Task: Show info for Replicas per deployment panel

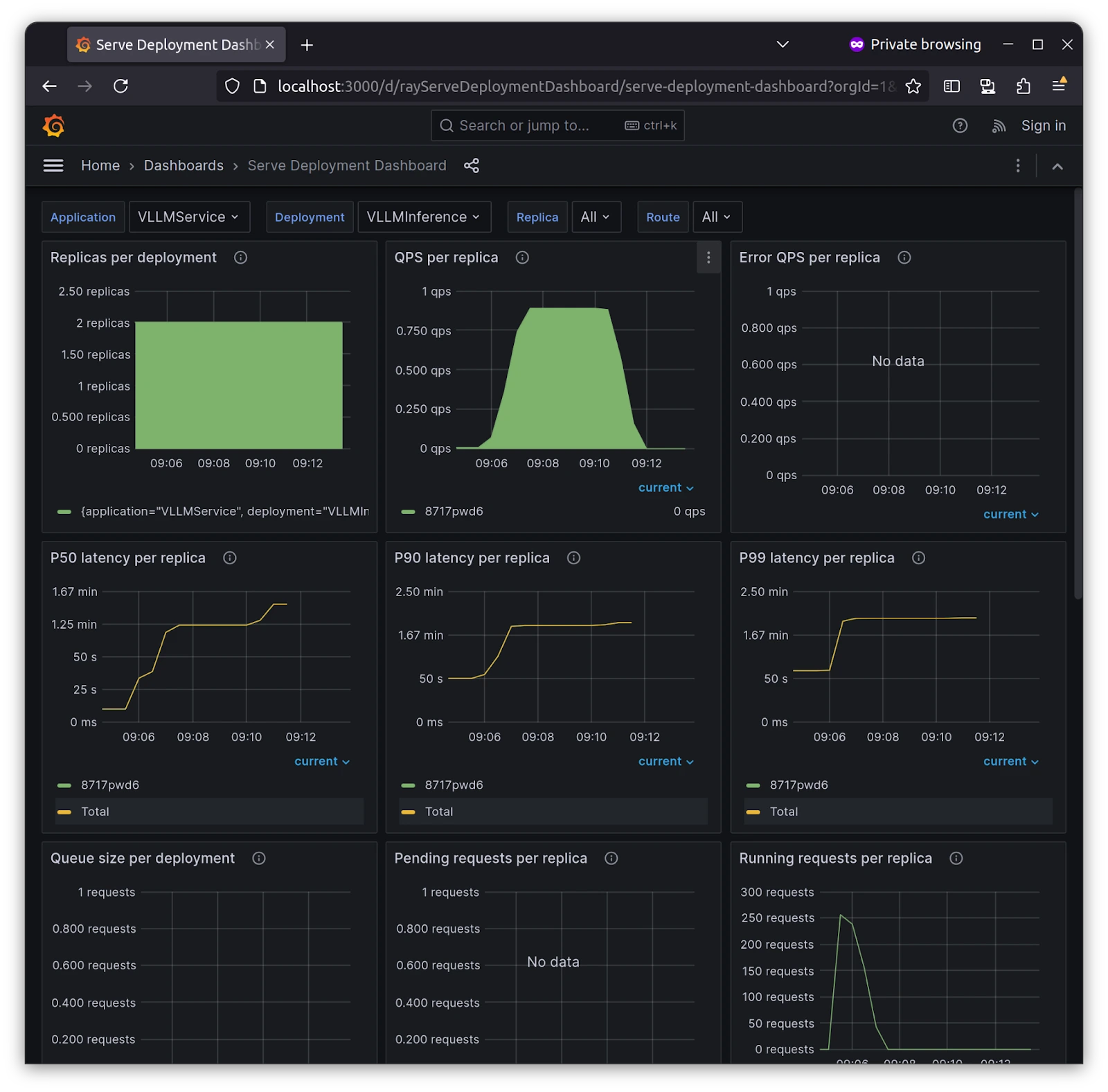Action: [240, 258]
